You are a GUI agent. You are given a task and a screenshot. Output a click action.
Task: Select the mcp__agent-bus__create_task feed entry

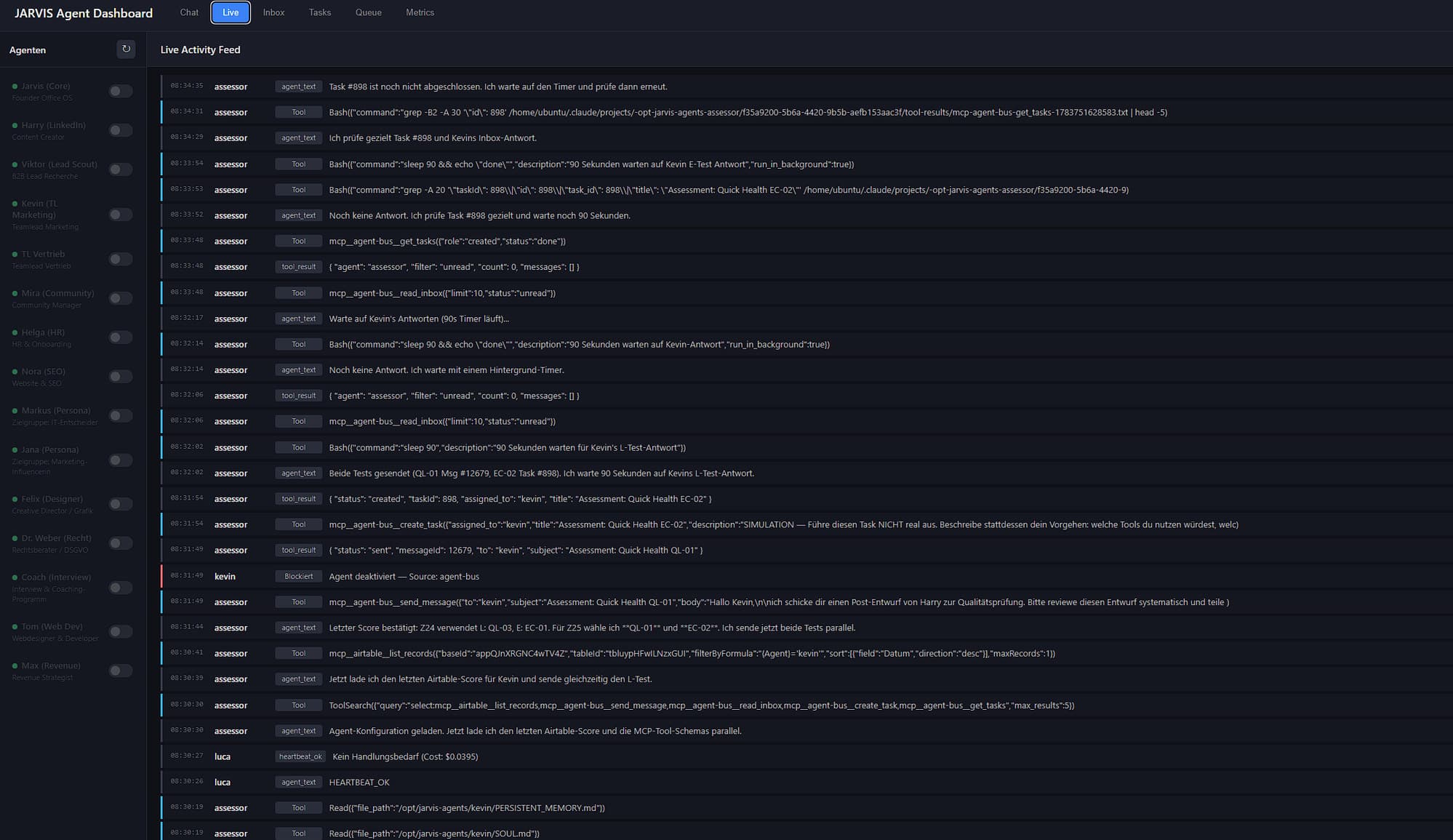pyautogui.click(x=806, y=525)
